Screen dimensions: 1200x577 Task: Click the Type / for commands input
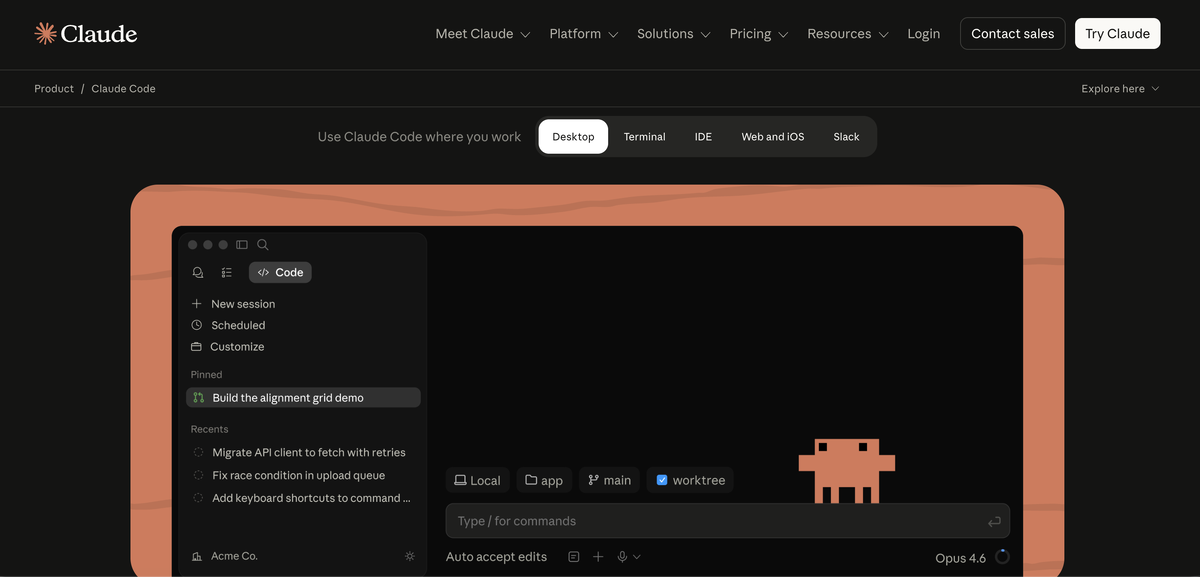[x=727, y=521]
